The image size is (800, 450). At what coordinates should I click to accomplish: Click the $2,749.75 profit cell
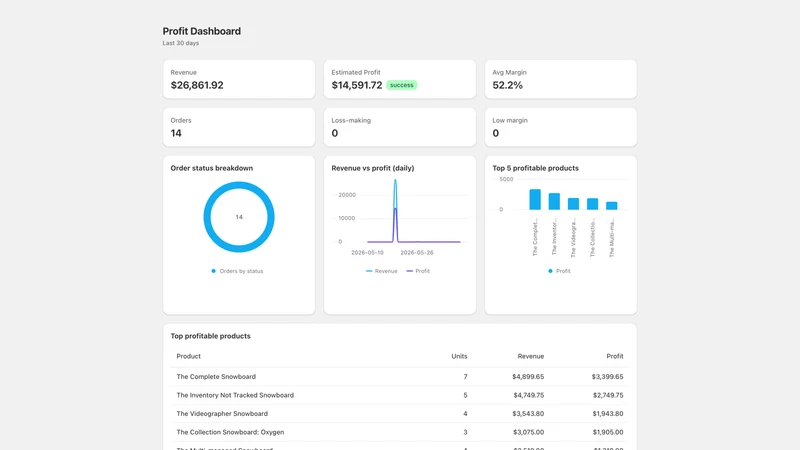tap(608, 395)
